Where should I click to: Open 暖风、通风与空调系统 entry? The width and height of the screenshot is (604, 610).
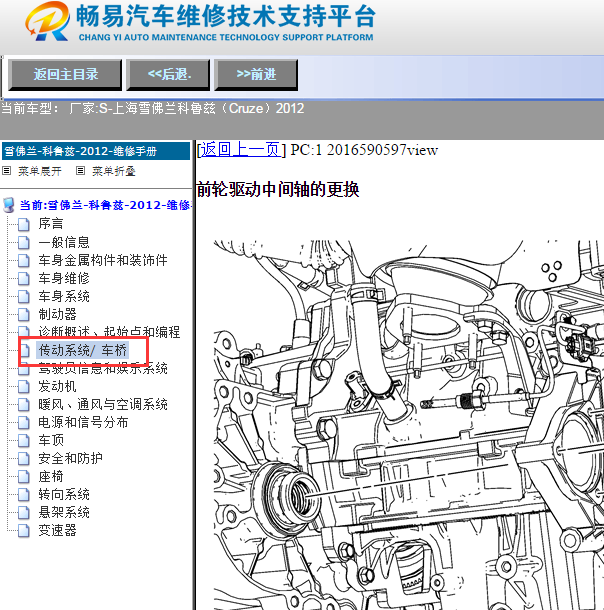[x=103, y=404]
